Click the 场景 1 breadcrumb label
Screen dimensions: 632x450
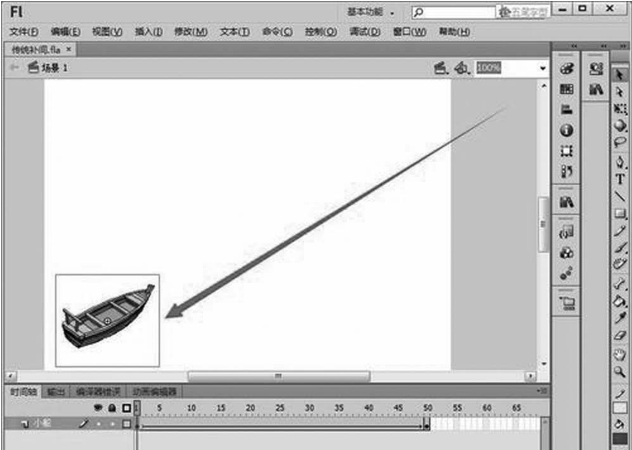coord(54,68)
